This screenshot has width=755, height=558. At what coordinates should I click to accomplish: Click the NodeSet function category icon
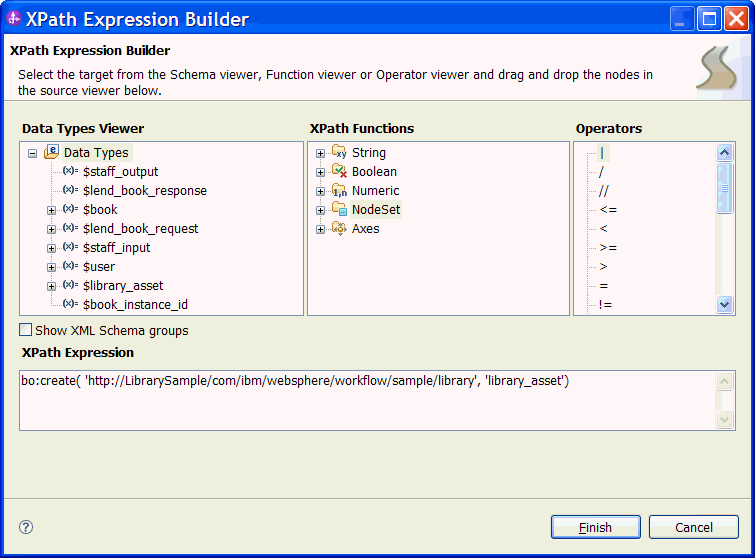(x=339, y=210)
